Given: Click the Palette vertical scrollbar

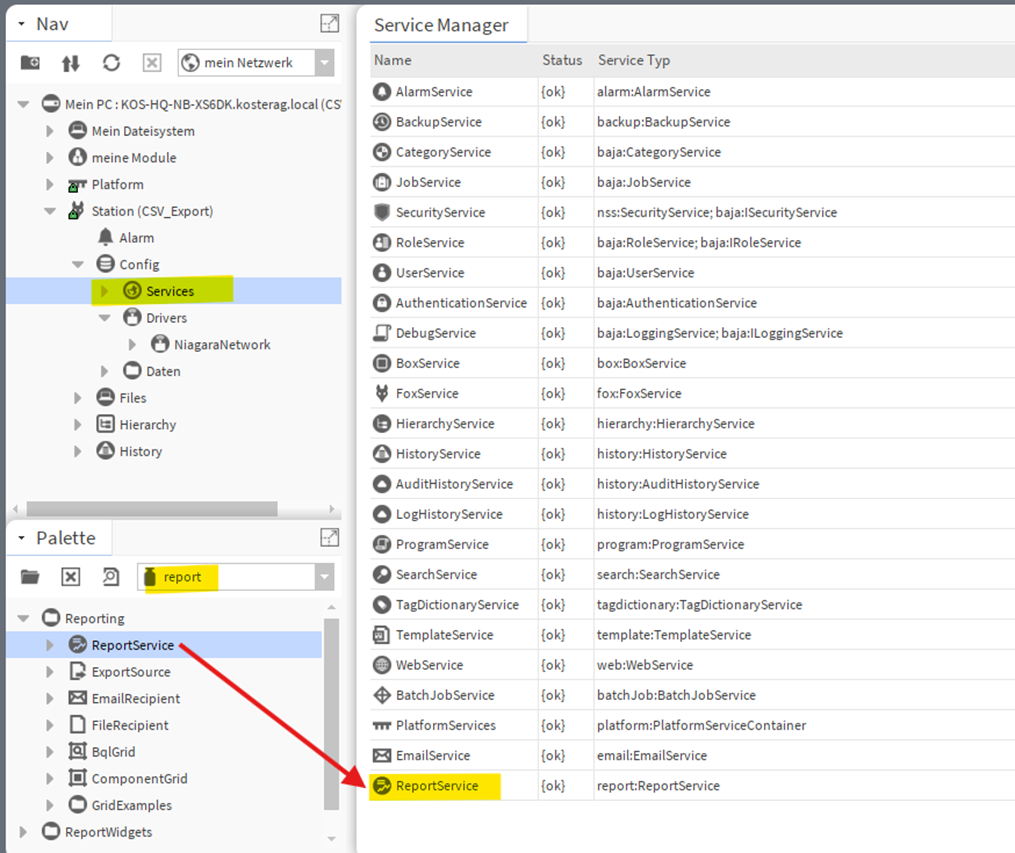Looking at the screenshot, I should [331, 714].
